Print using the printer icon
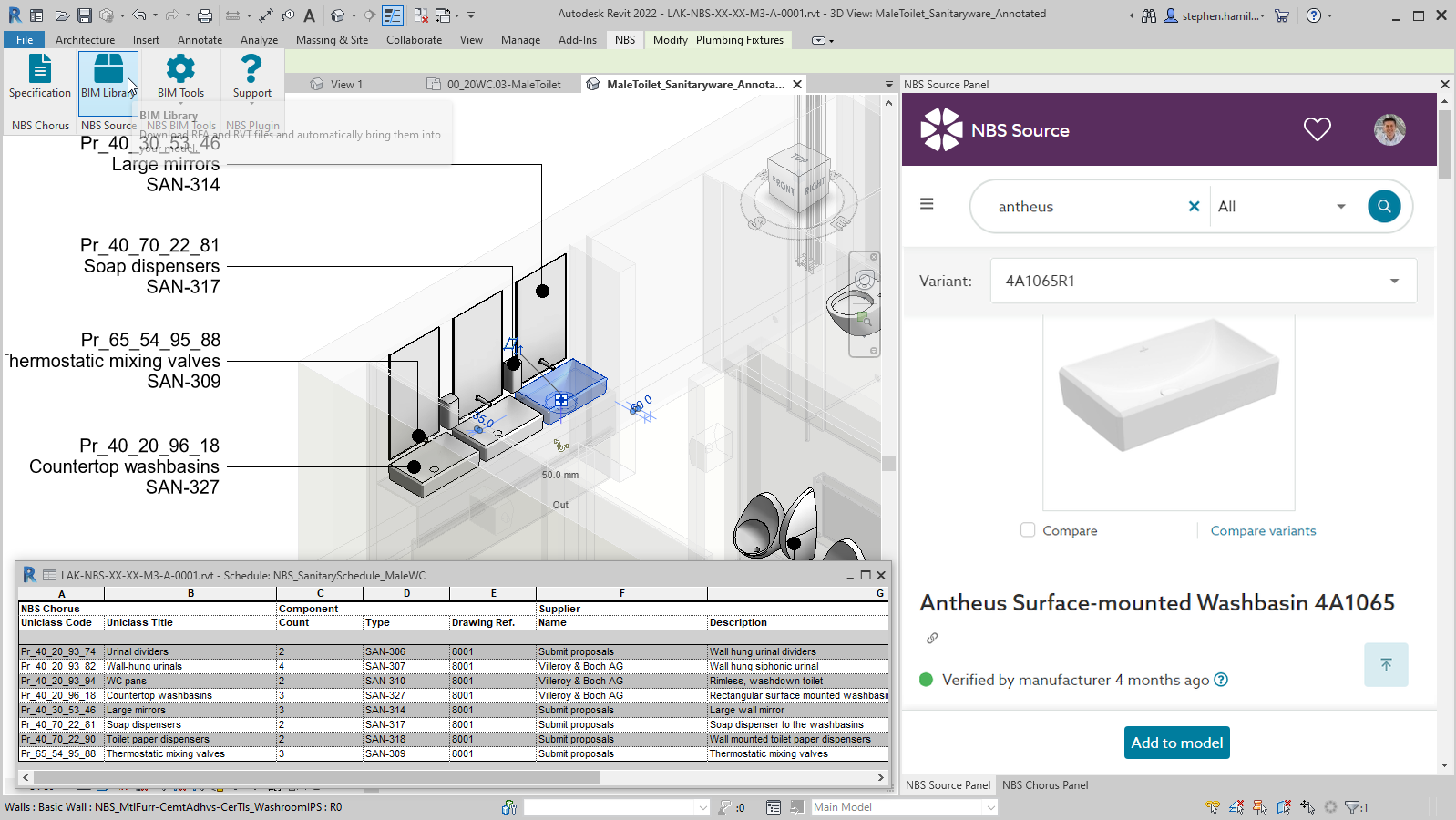 tap(205, 15)
